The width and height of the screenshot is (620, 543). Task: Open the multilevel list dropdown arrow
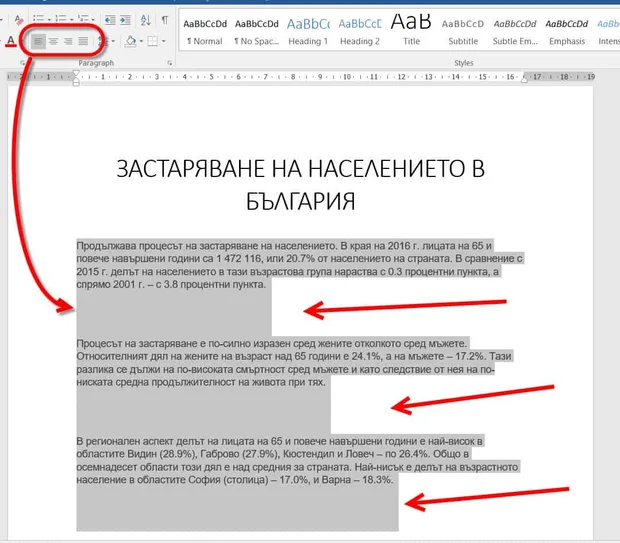pos(93,19)
